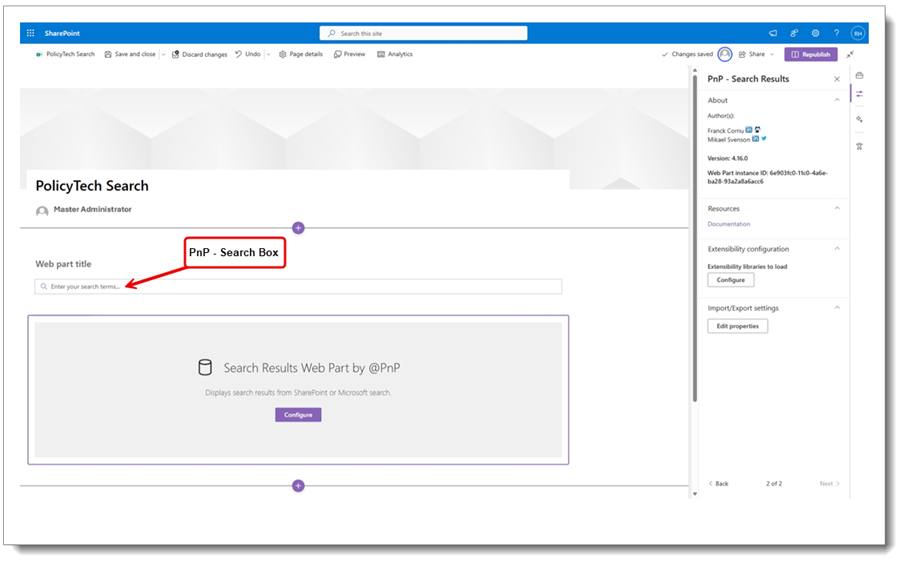Open the SharePoint app launcher waffle
Viewport: 900px width, 562px height.
pyautogui.click(x=31, y=33)
